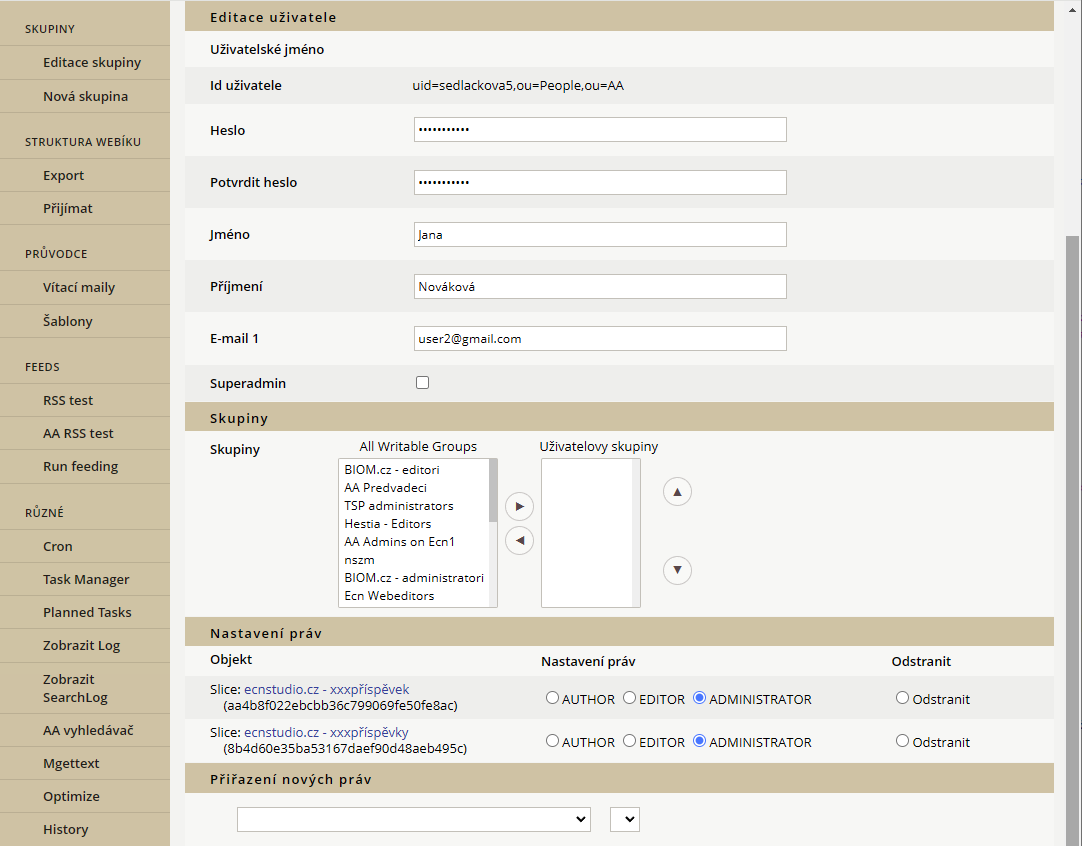1082x846 pixels.
Task: Open the ecnstudio.cz - xxxpříspěvky link
Action: (x=325, y=732)
